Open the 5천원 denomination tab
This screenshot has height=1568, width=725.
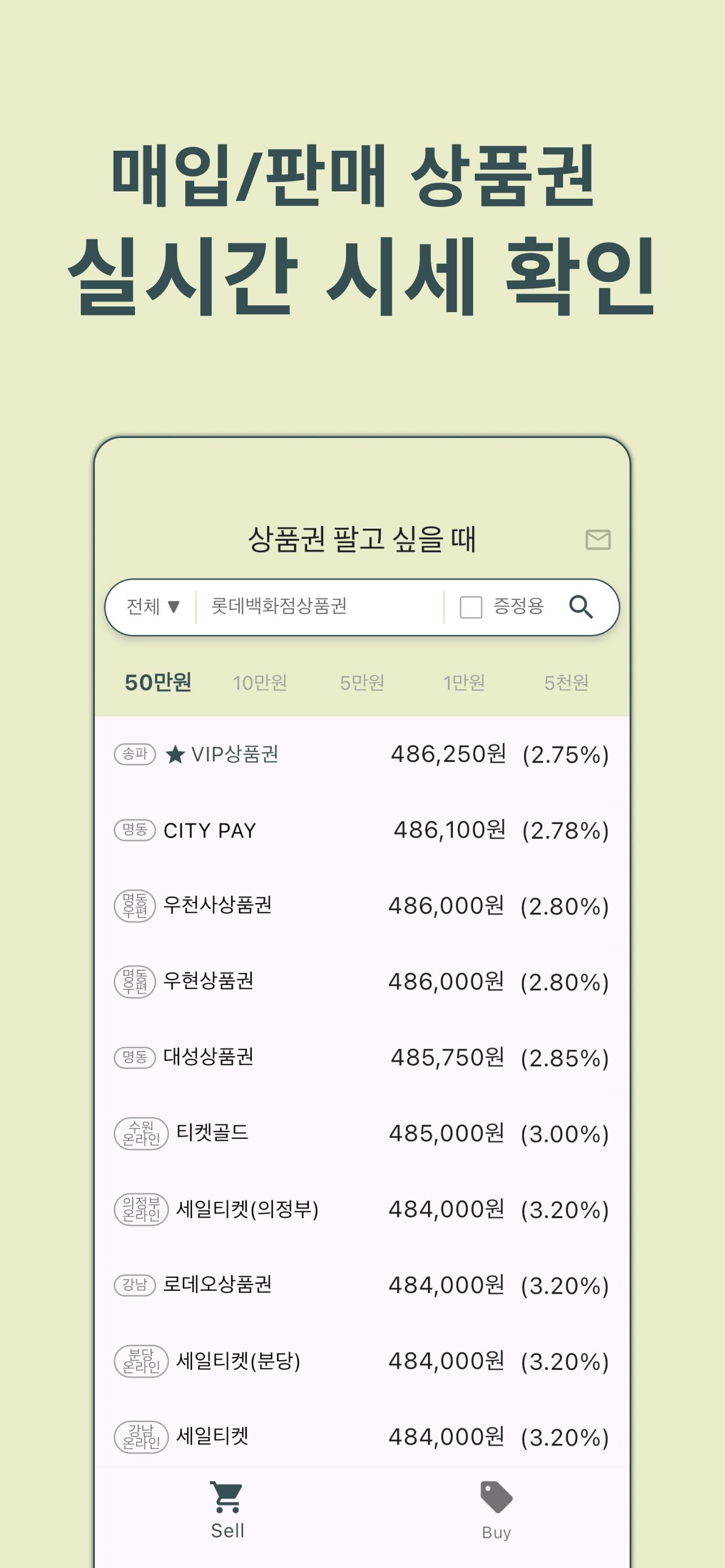[x=566, y=683]
